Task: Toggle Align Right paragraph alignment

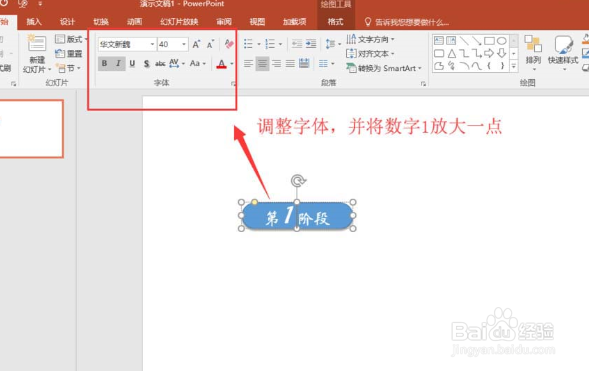Action: (x=276, y=63)
